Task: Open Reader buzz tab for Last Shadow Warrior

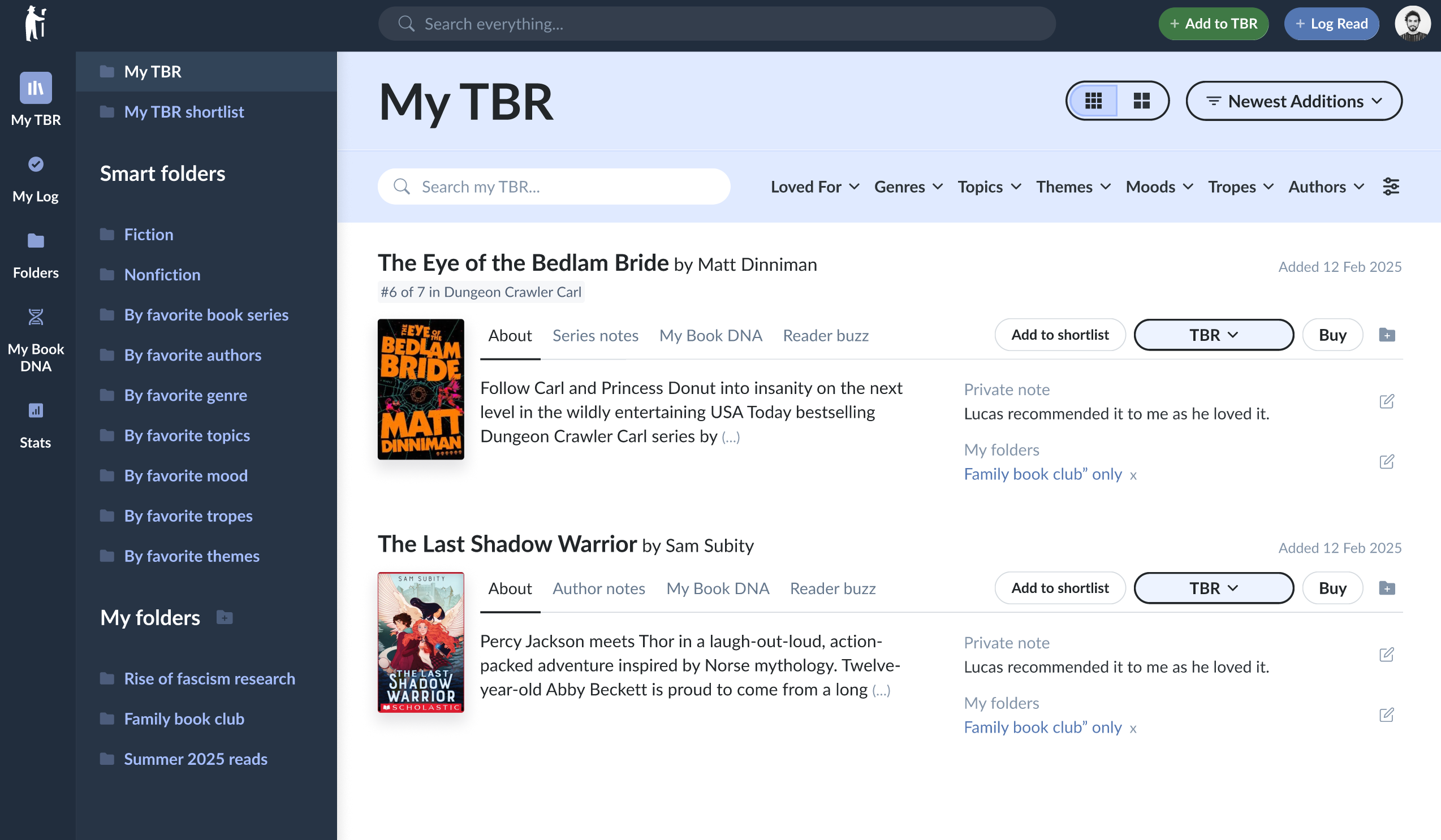Action: point(832,588)
